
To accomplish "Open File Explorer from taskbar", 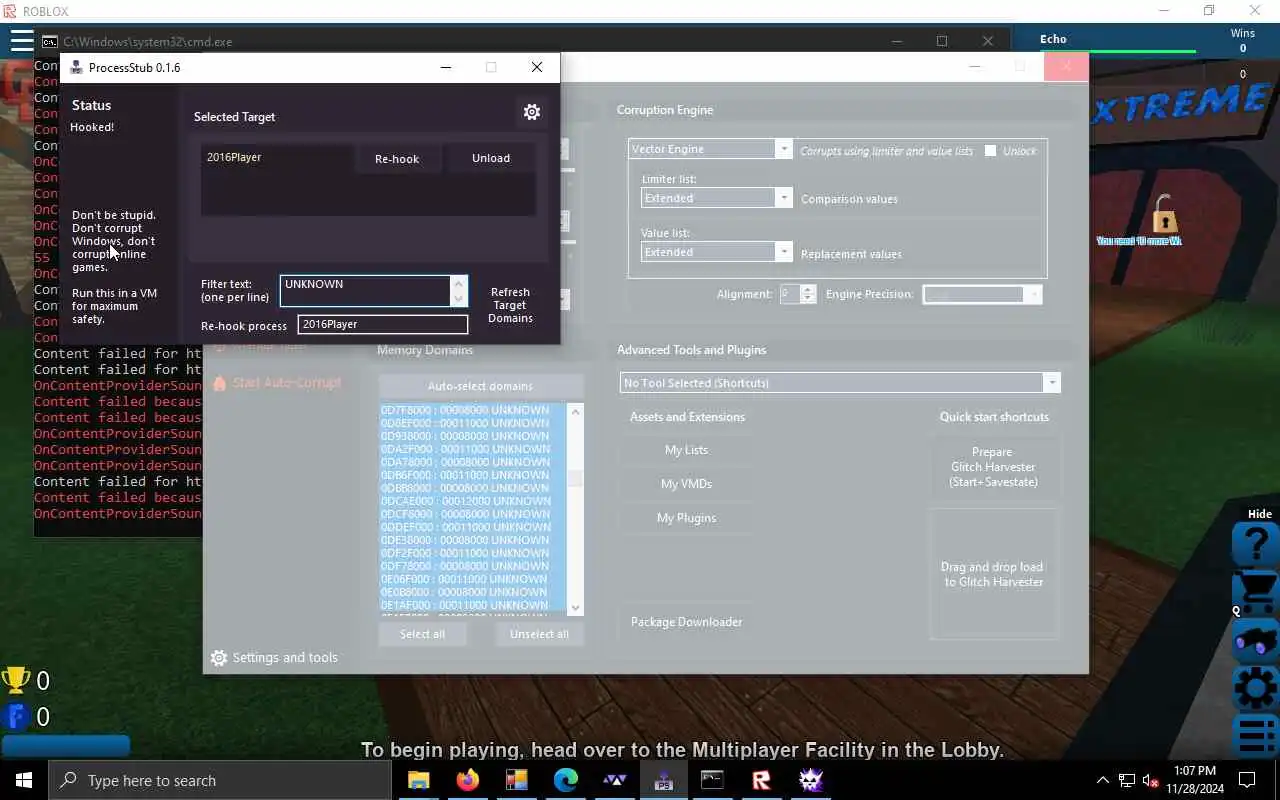I will pos(418,780).
